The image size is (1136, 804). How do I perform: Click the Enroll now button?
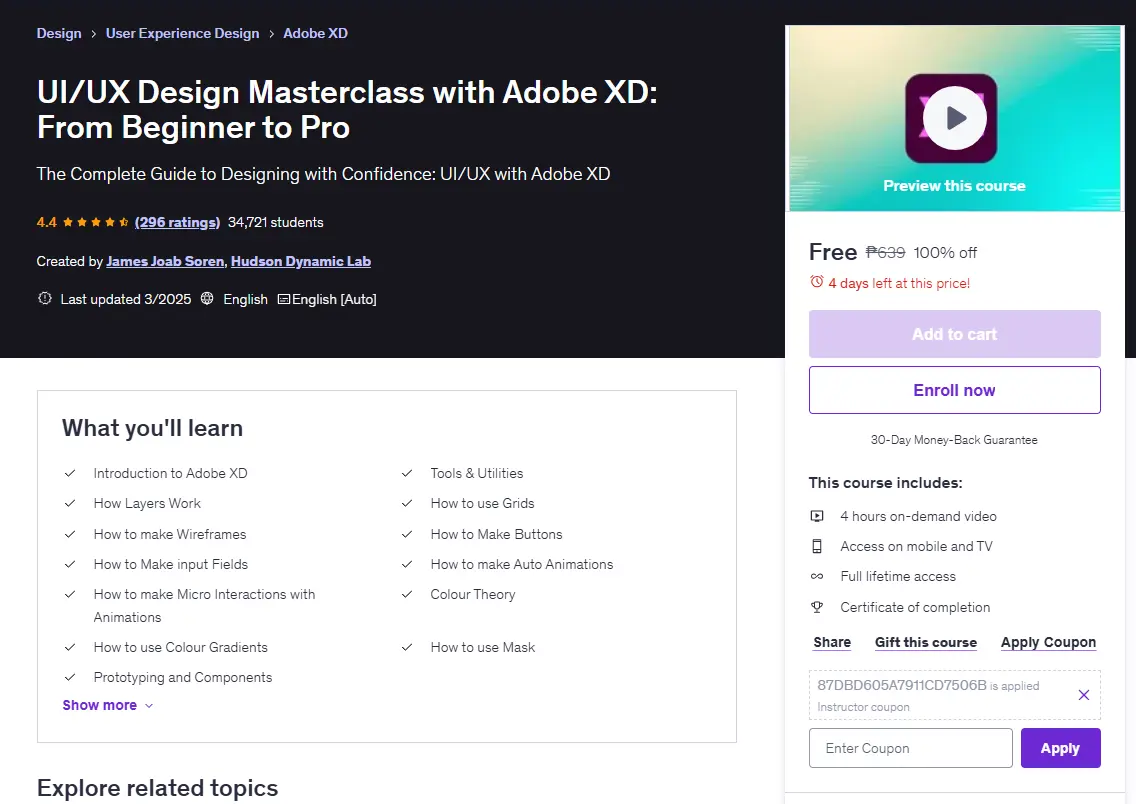[x=954, y=390]
